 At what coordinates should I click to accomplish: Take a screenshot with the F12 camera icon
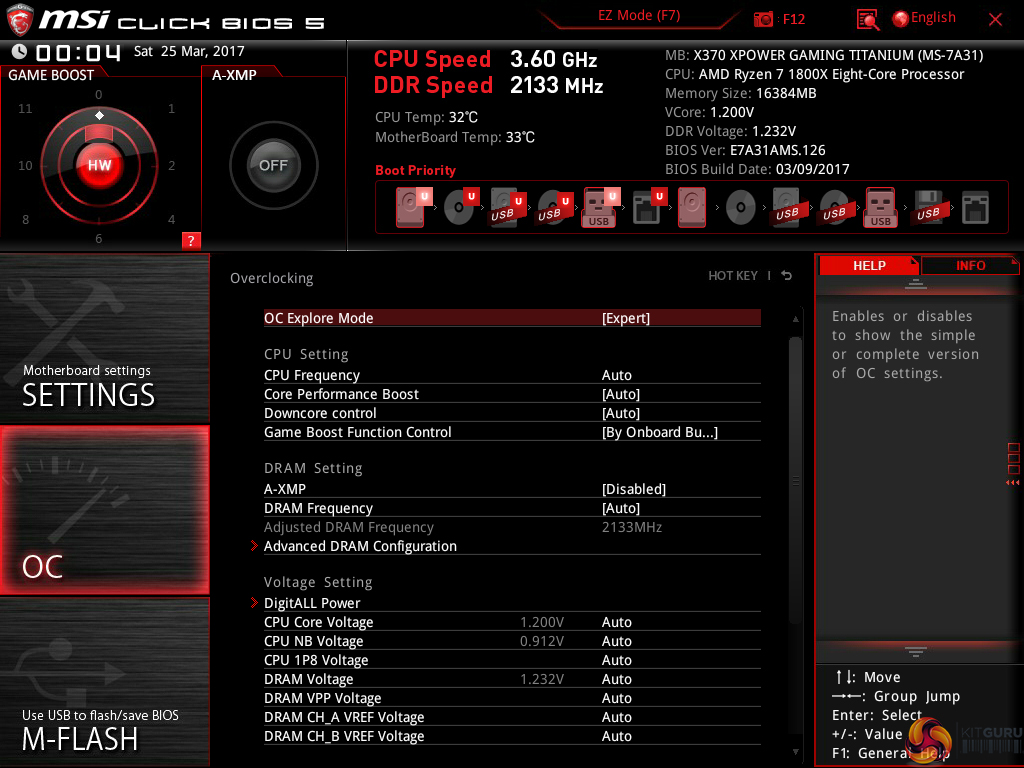coord(763,19)
